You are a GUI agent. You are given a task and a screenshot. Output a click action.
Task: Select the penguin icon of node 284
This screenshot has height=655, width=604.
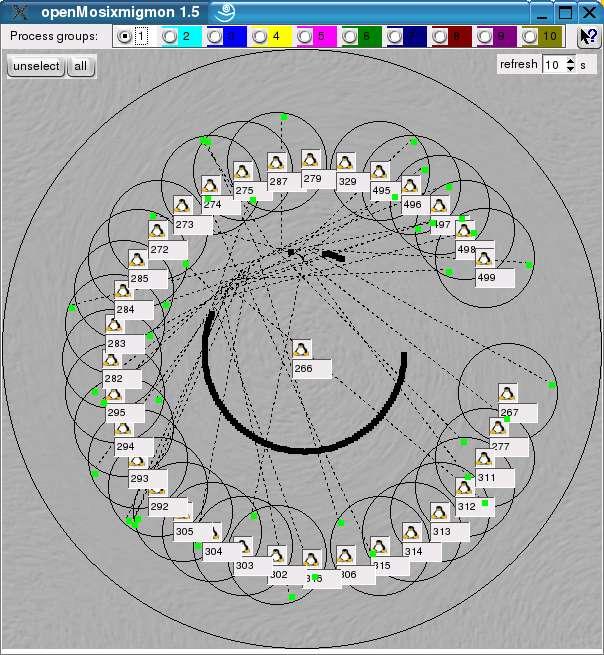click(123, 290)
